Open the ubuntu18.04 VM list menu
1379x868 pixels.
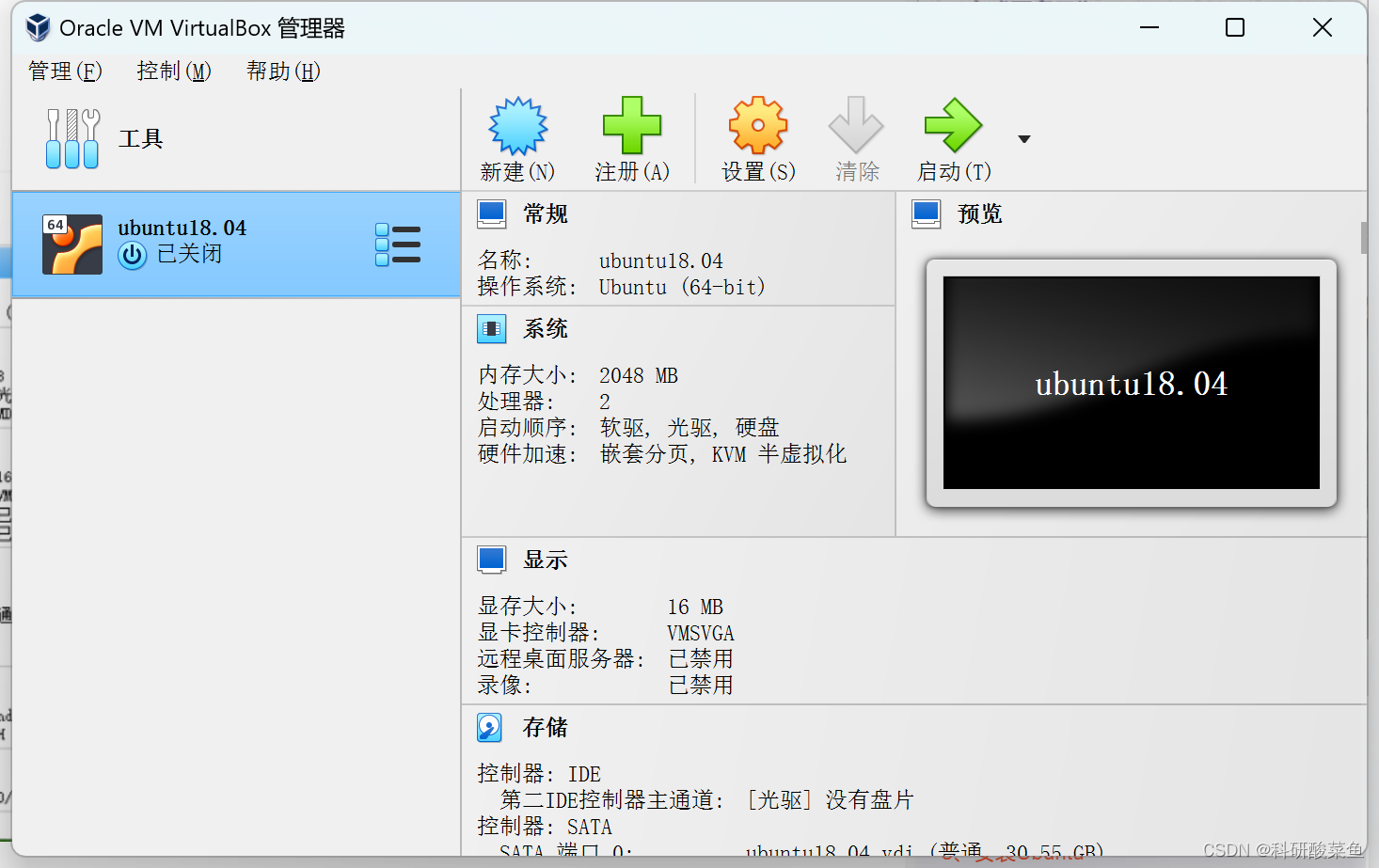click(398, 244)
